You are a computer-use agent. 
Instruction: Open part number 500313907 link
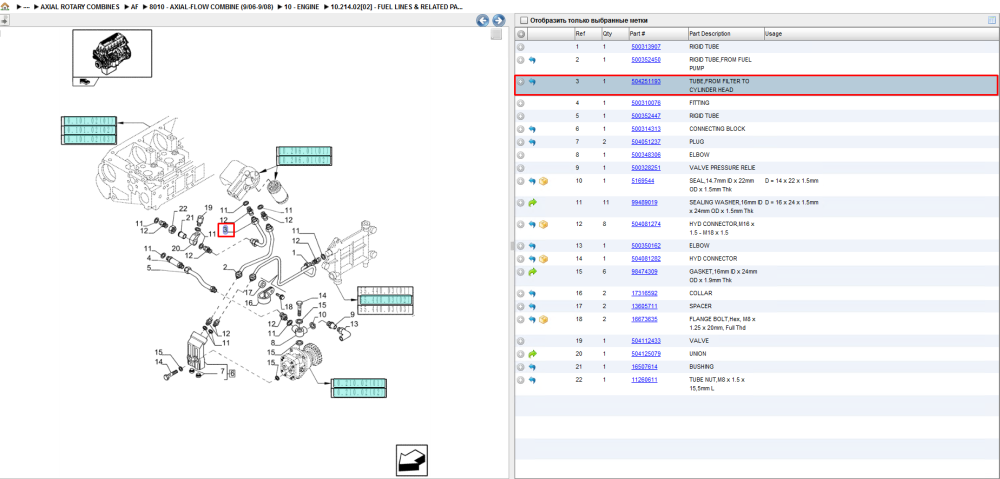645,47
